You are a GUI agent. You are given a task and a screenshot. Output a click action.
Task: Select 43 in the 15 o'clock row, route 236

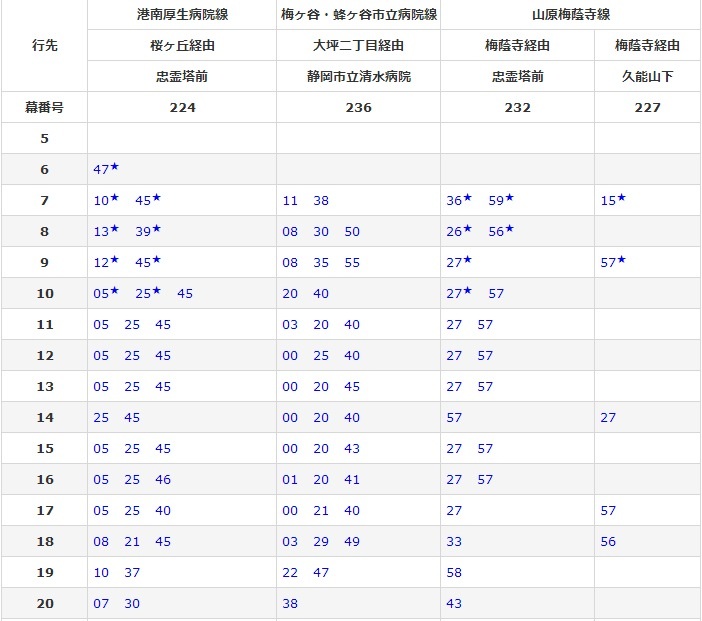tap(352, 449)
